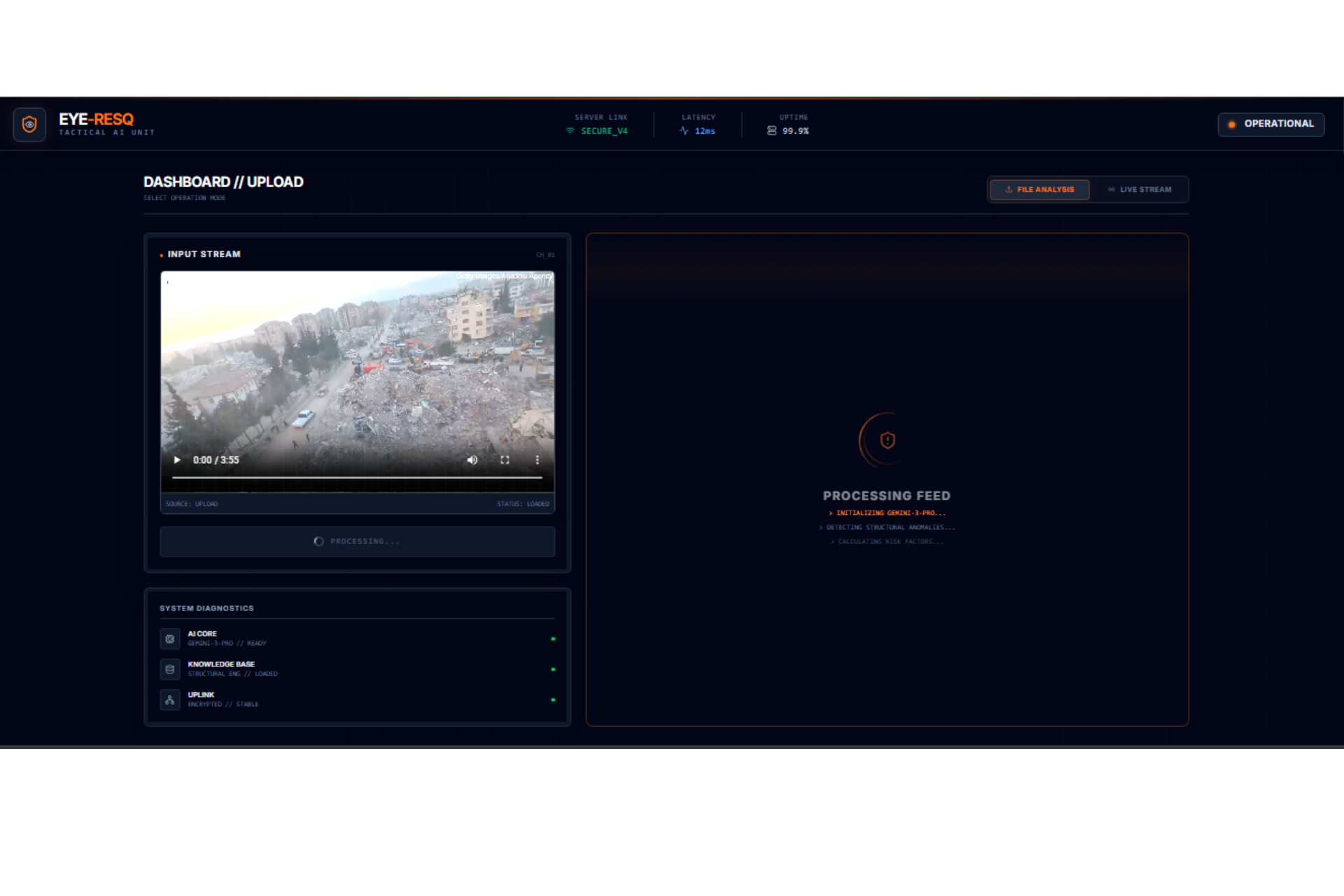
Task: Click the AI Core green status indicator
Action: 553,638
